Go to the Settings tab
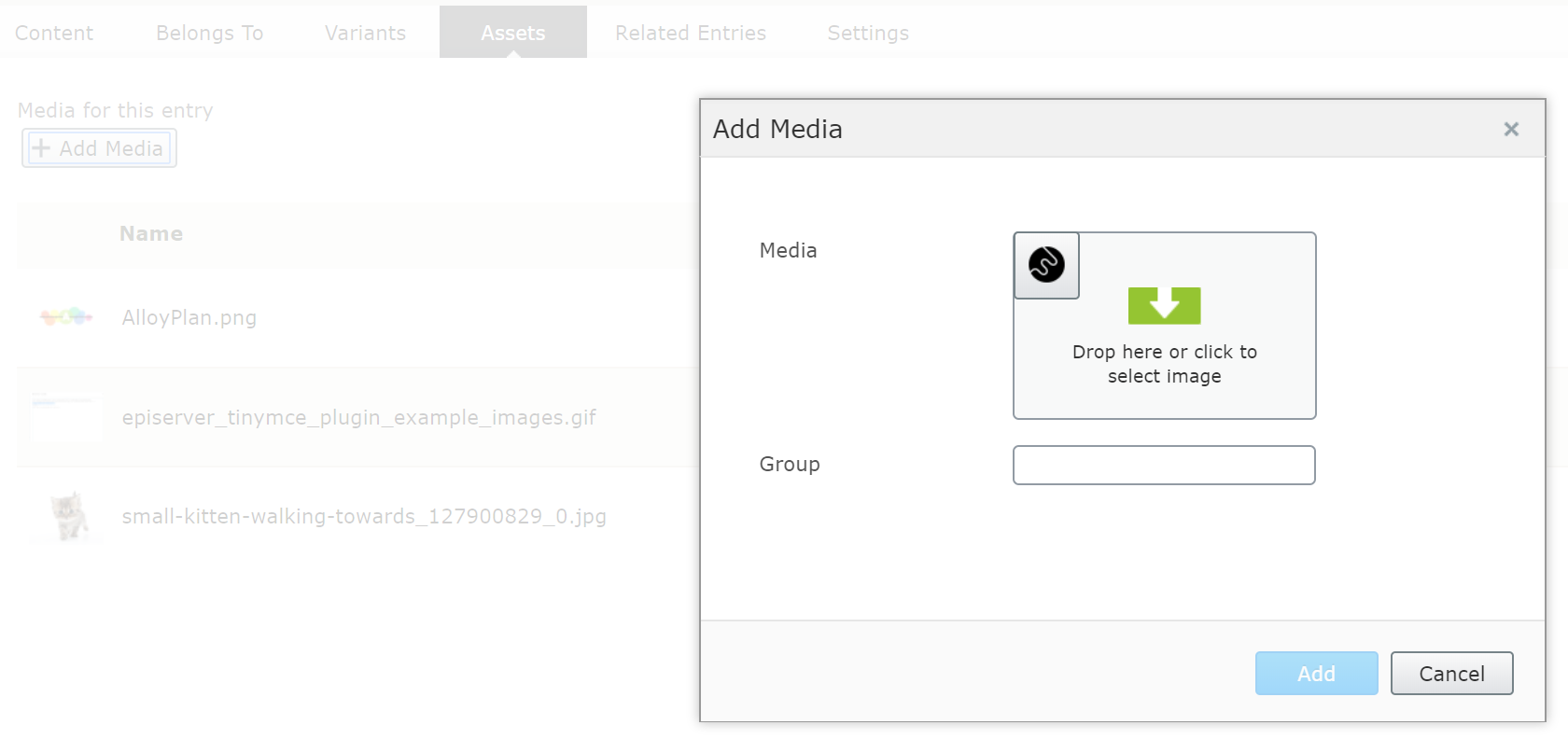Image resolution: width=1568 pixels, height=753 pixels. coord(868,33)
